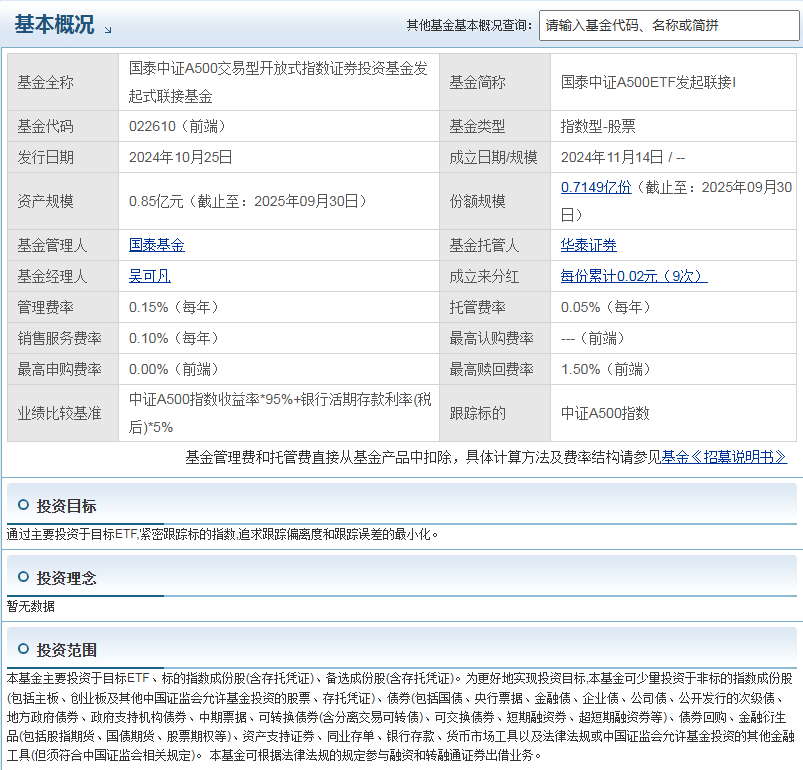The height and width of the screenshot is (770, 803).
Task: Click the 投资范围 section header
Action: (66, 650)
